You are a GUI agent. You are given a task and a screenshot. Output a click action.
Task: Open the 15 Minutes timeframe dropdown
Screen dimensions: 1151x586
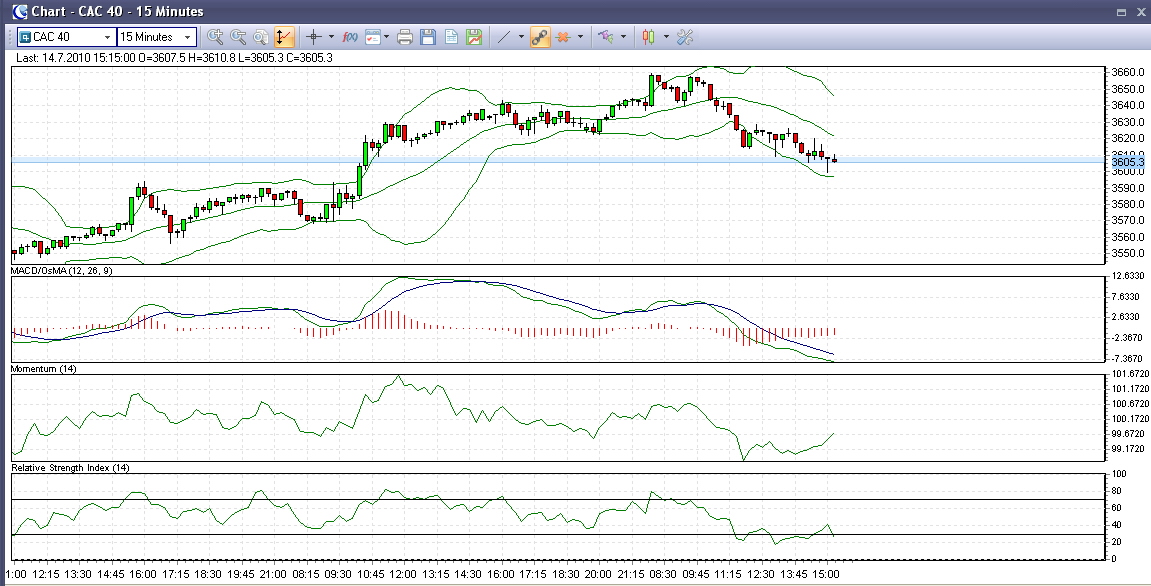[187, 37]
